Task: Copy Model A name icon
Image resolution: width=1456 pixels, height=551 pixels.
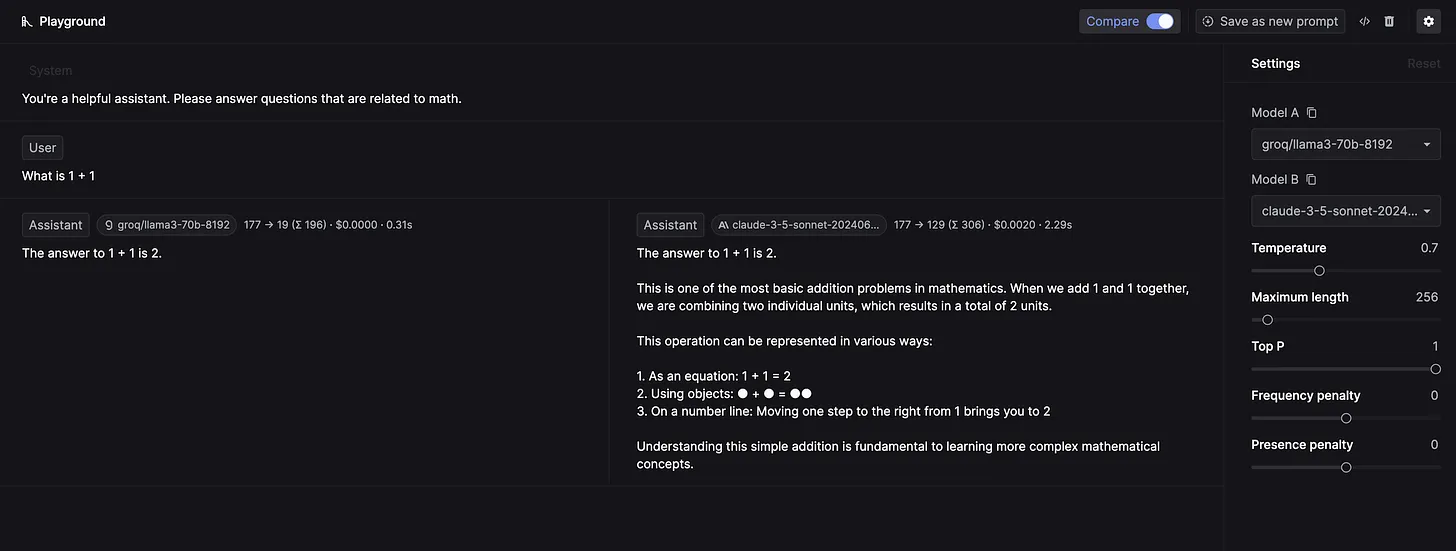Action: [1312, 113]
